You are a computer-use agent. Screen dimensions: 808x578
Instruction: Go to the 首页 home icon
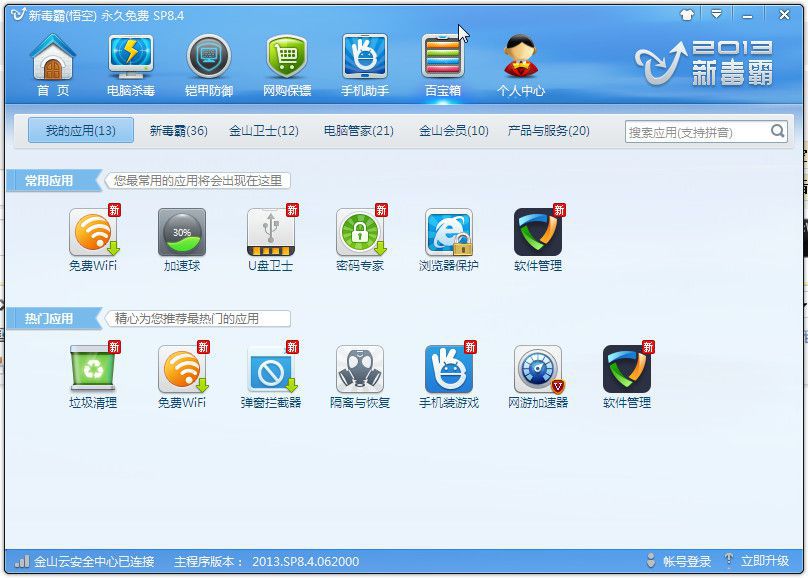(x=53, y=65)
